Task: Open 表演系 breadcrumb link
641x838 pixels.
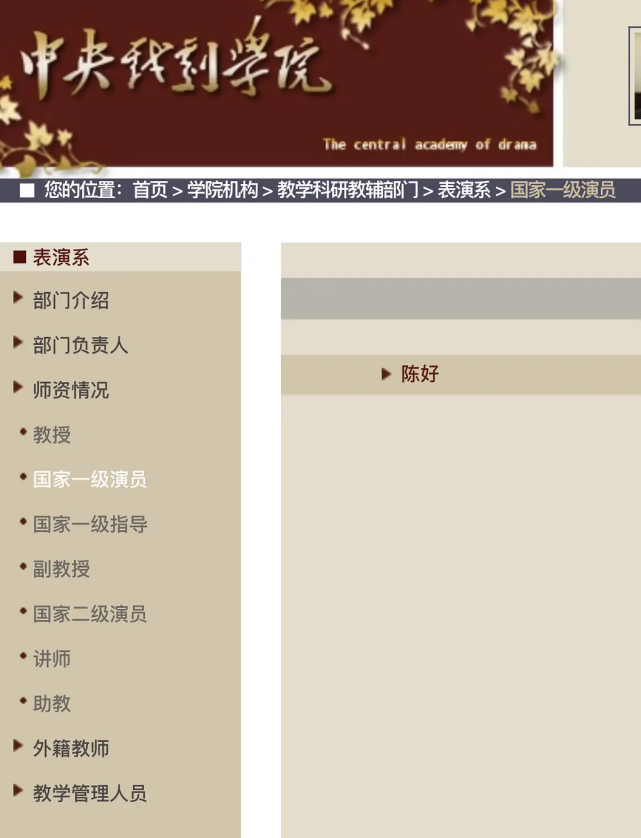Action: tap(464, 190)
